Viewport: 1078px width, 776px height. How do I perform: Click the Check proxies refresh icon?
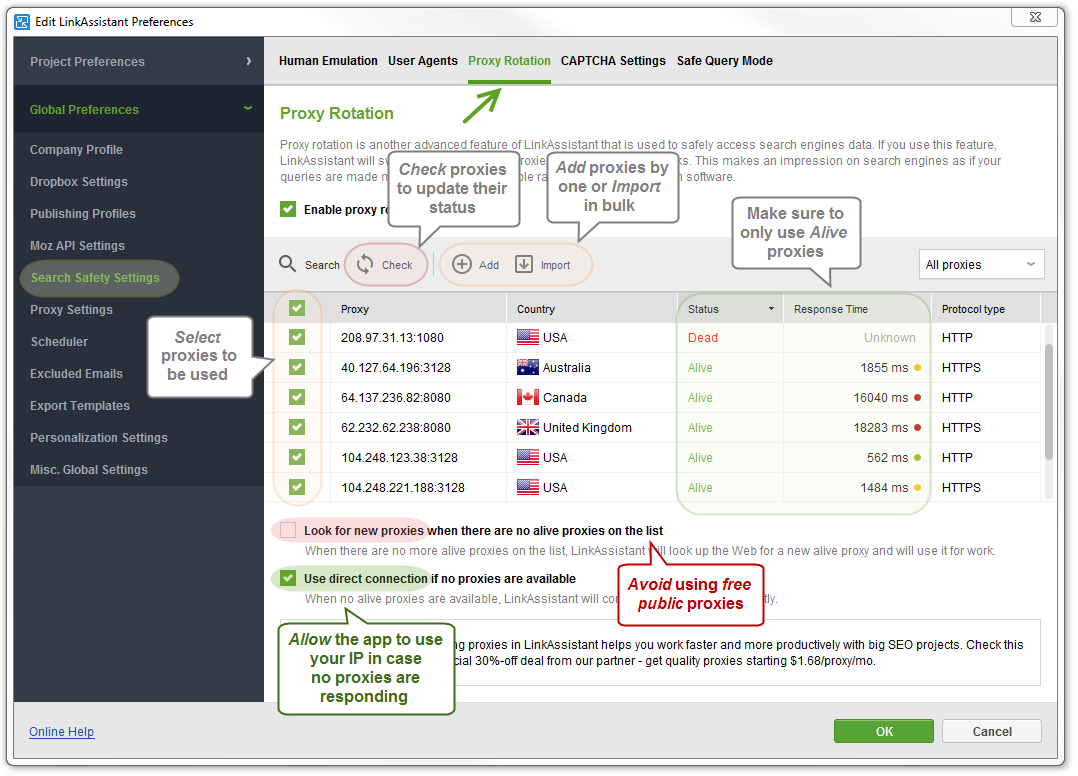tap(365, 265)
